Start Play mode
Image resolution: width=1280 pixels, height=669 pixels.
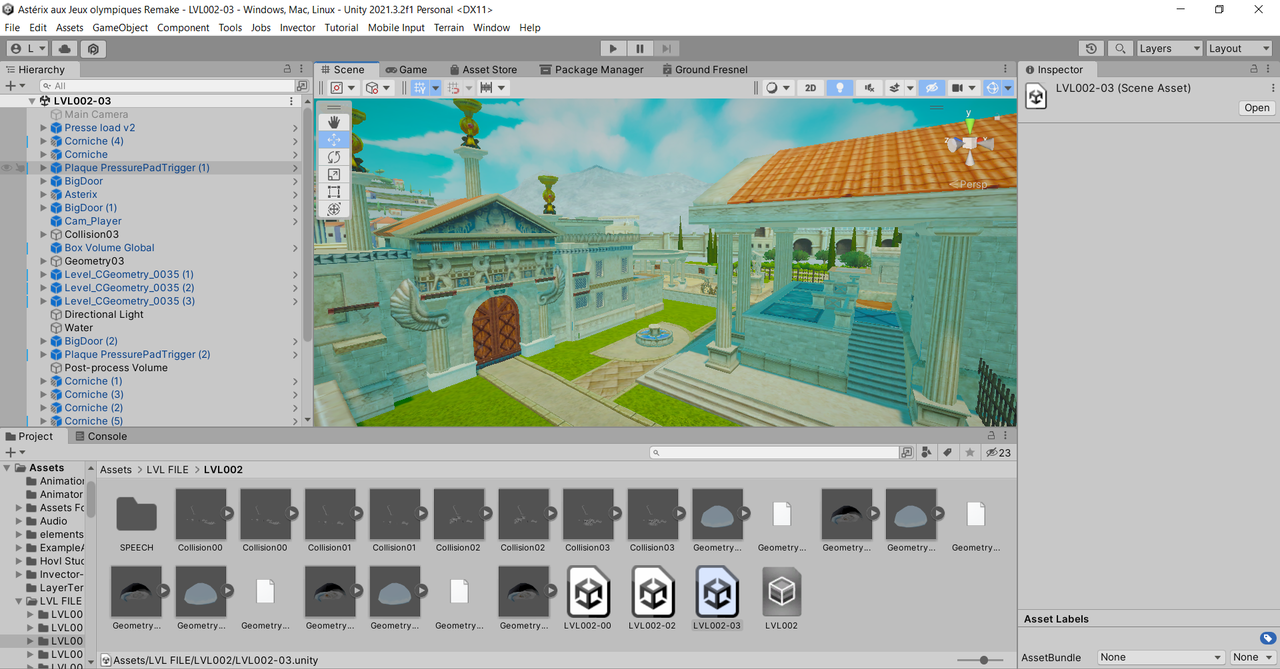(x=613, y=48)
